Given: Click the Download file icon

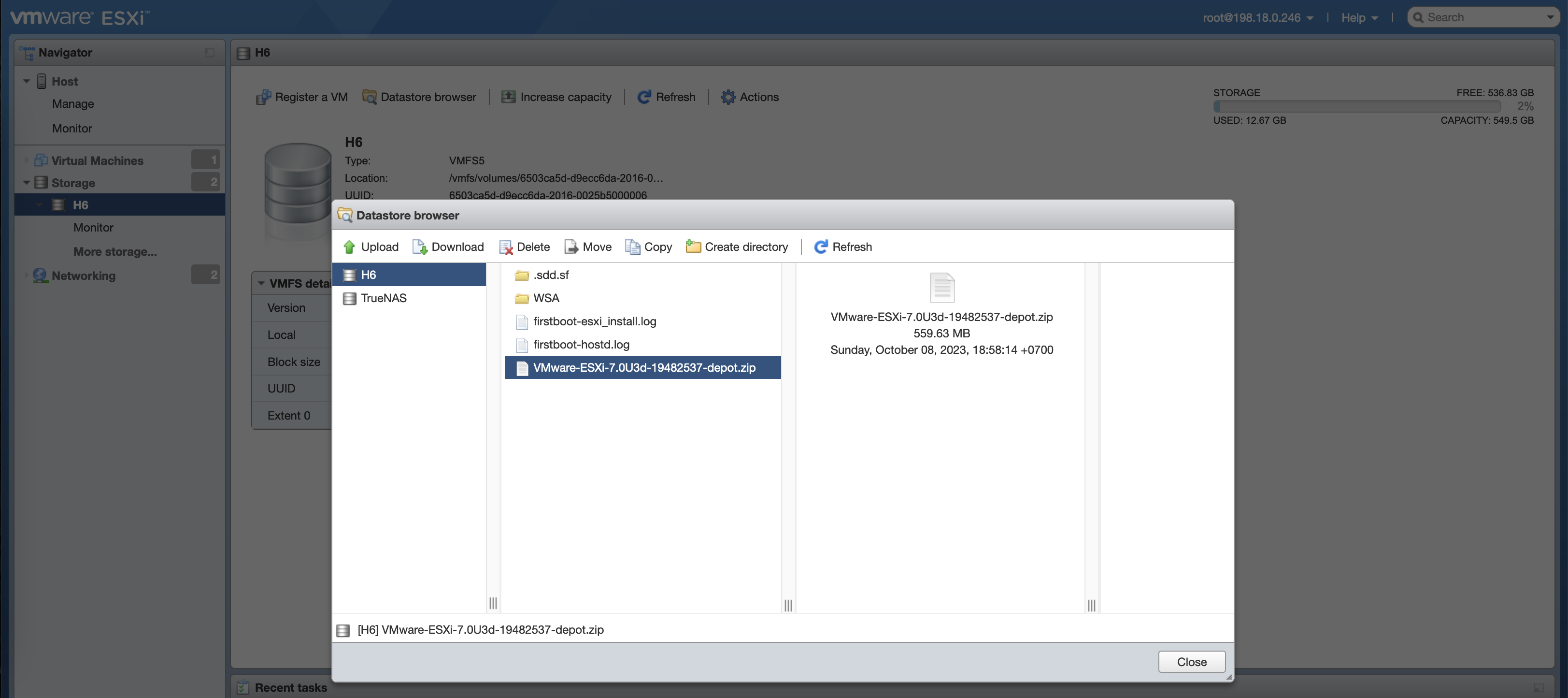Looking at the screenshot, I should point(419,247).
